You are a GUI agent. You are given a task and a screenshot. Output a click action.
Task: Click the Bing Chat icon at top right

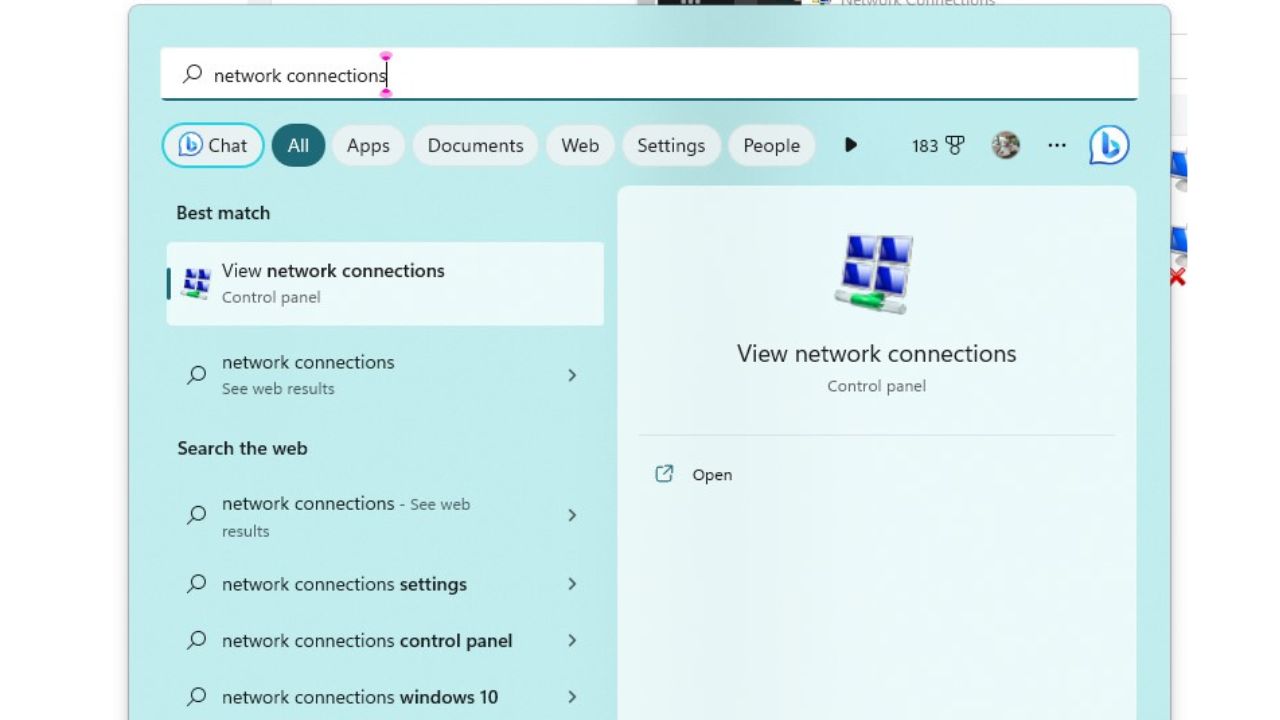click(1108, 145)
